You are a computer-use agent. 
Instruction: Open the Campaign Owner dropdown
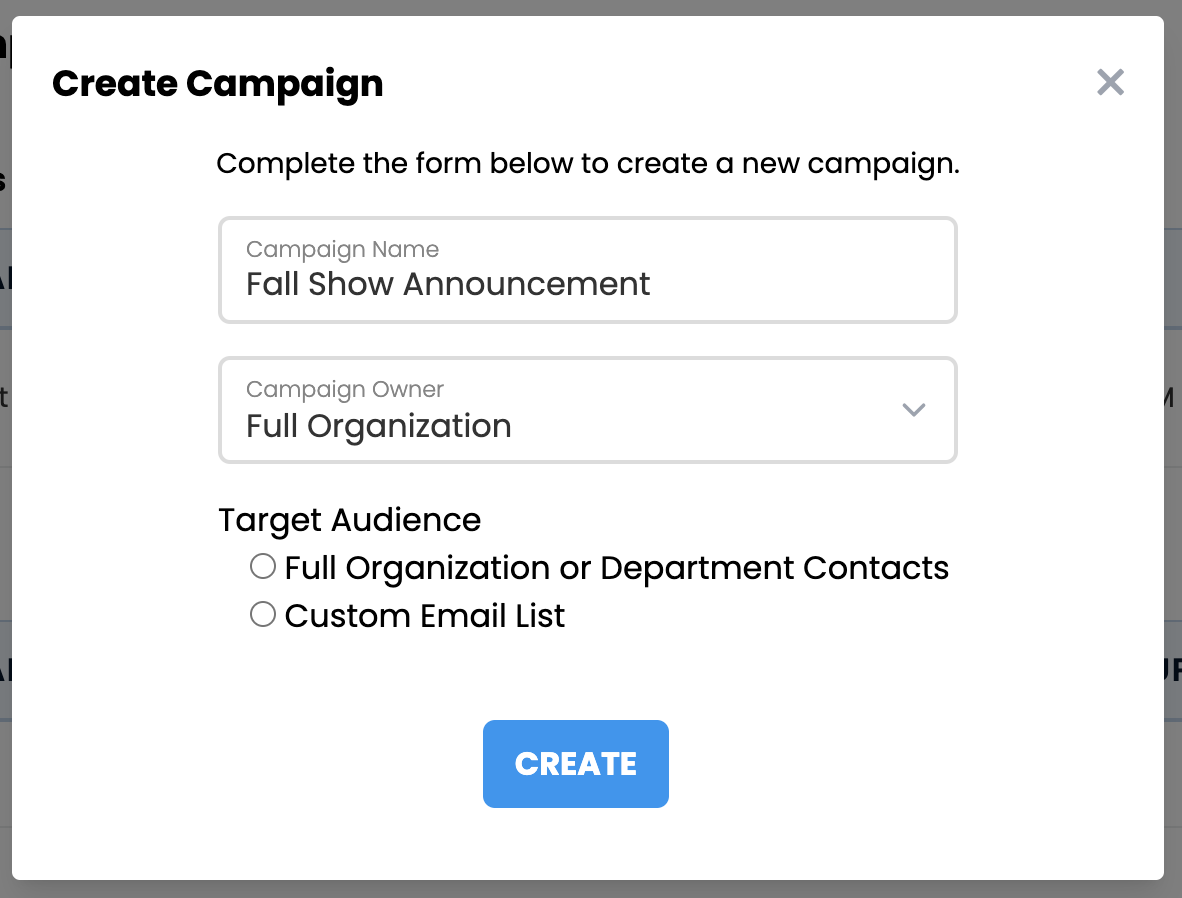[x=587, y=410]
